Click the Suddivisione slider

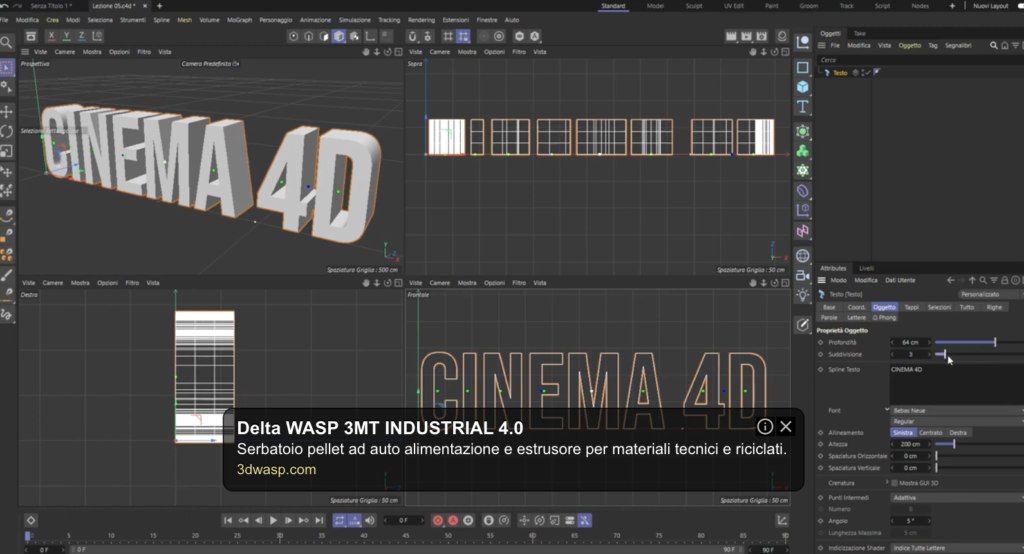click(x=979, y=354)
